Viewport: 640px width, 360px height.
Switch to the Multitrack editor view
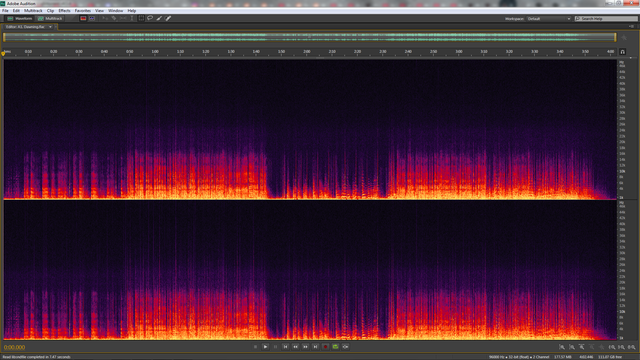tap(50, 18)
